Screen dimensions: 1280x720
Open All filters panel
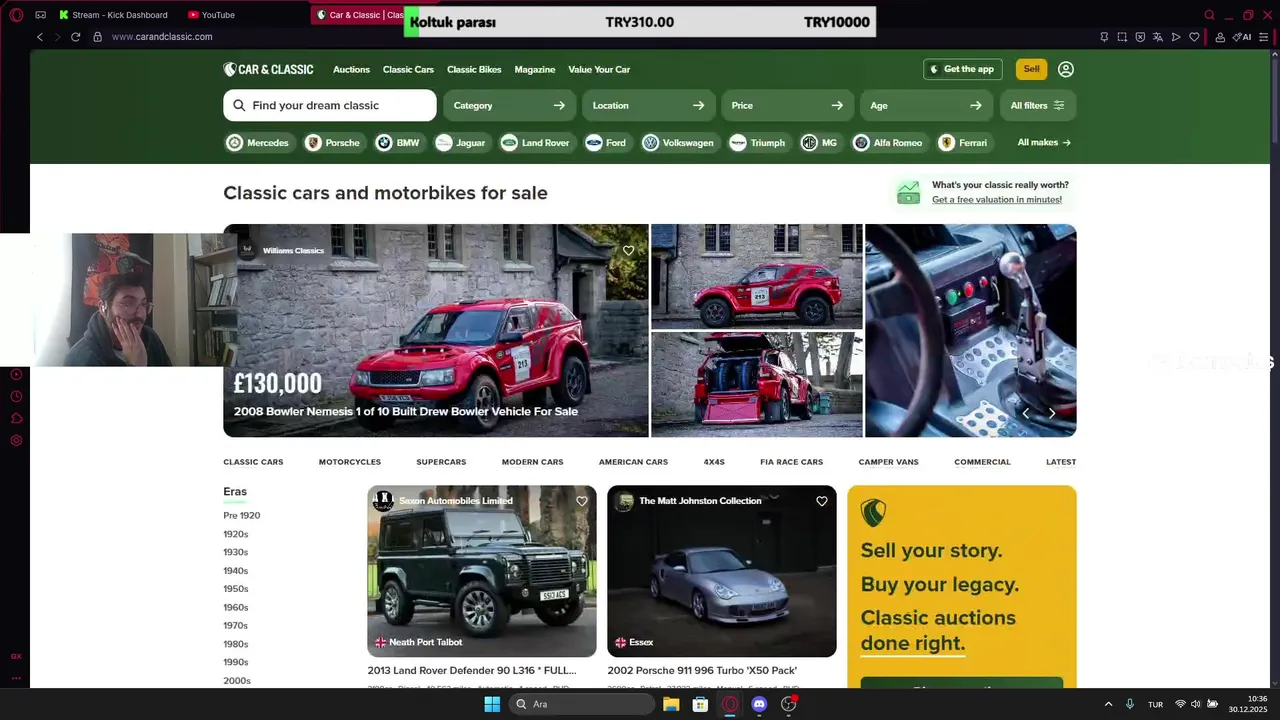point(1038,105)
